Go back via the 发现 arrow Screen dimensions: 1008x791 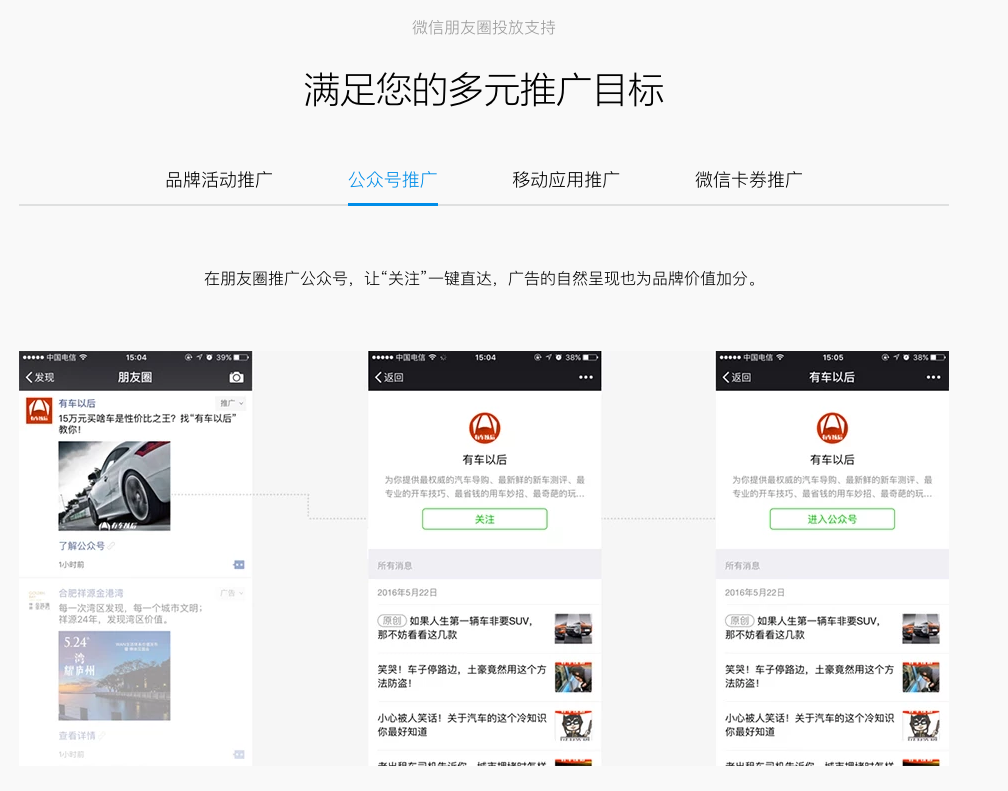click(40, 377)
